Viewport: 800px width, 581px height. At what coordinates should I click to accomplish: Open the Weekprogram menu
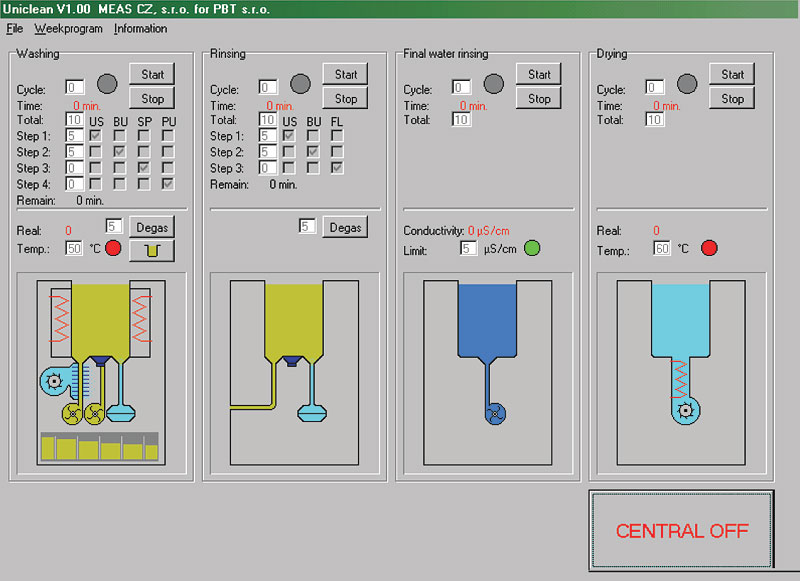coord(68,29)
